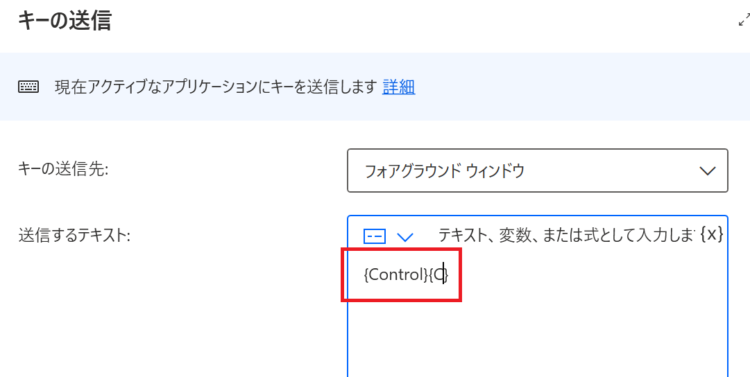Place cursor in {C} key token
This screenshot has width=750, height=377.
[x=438, y=275]
